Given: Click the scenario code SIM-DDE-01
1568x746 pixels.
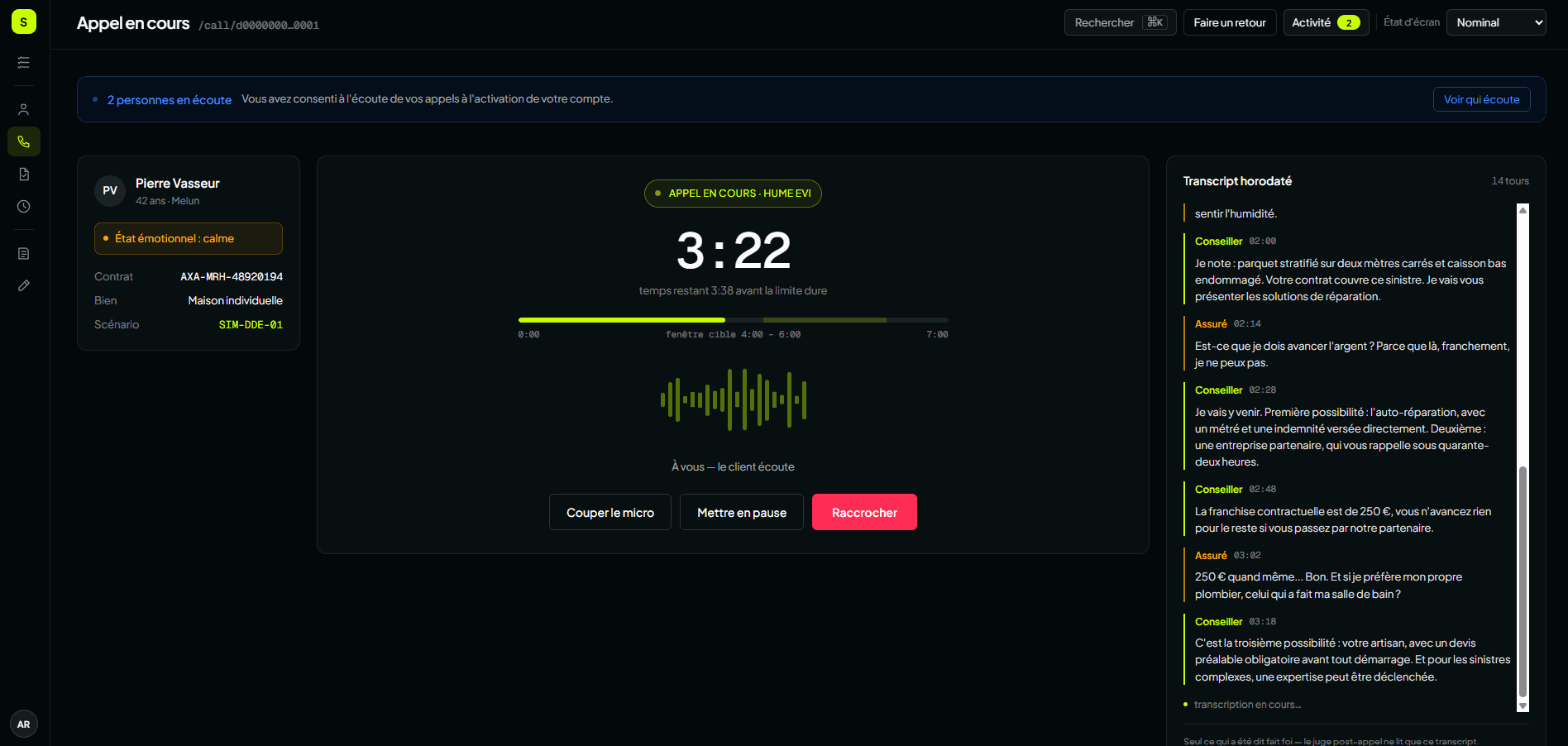Looking at the screenshot, I should click(251, 324).
